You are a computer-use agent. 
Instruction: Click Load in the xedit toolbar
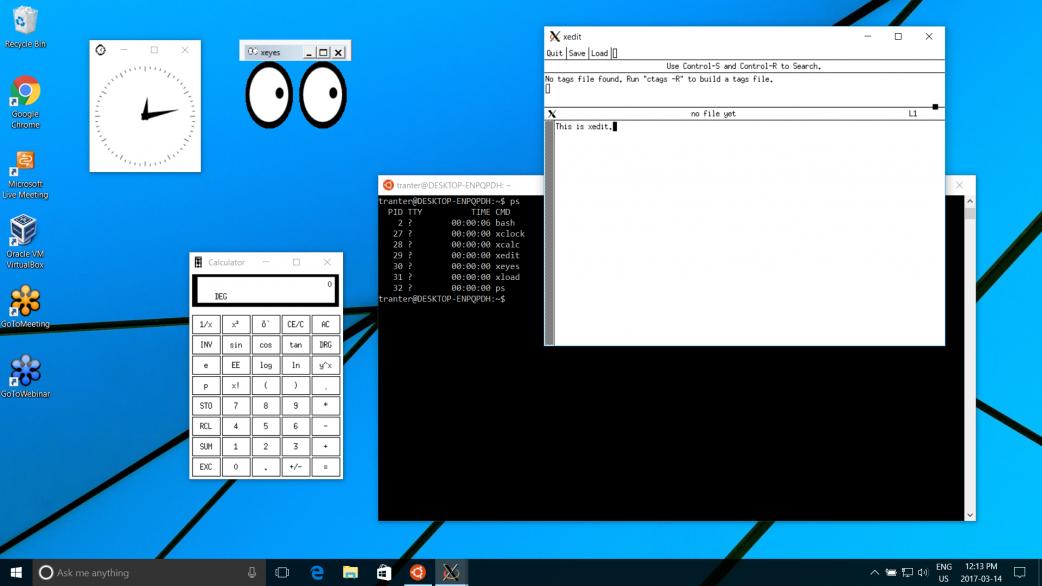tap(599, 54)
